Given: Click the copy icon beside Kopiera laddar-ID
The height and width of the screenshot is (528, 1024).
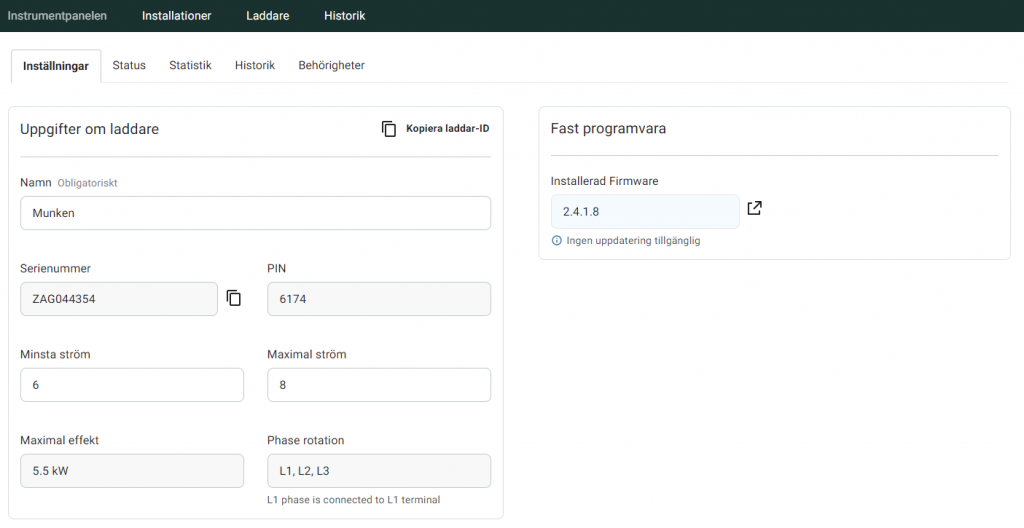Looking at the screenshot, I should pos(389,129).
